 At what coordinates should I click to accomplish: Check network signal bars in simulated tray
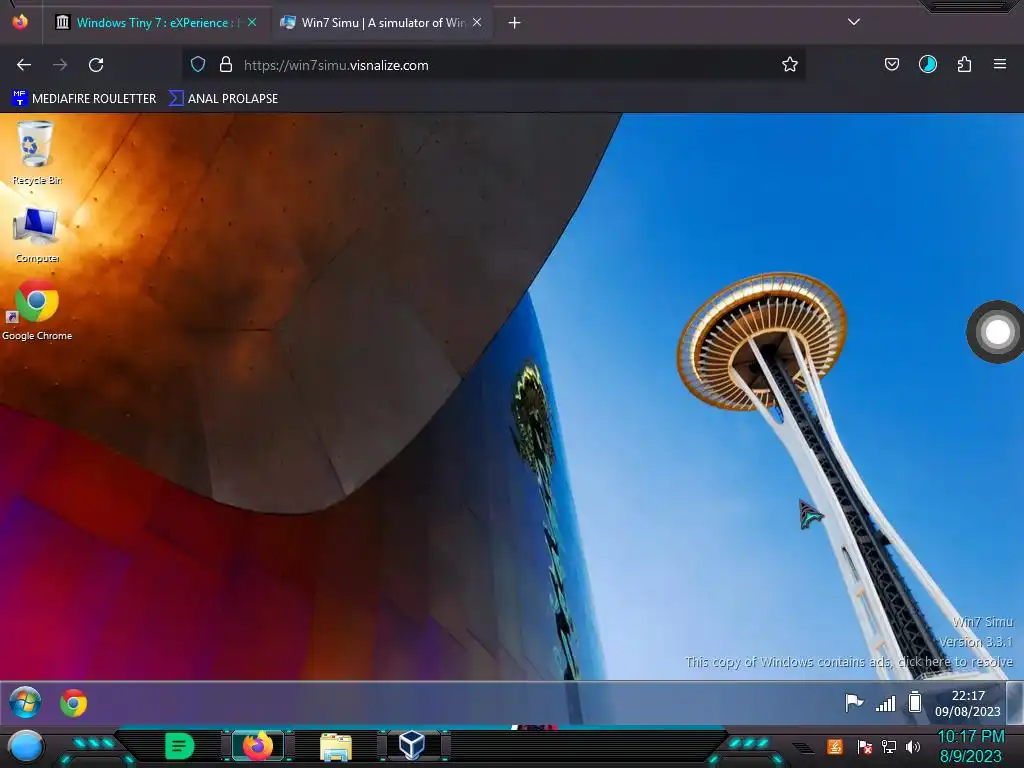coord(886,703)
